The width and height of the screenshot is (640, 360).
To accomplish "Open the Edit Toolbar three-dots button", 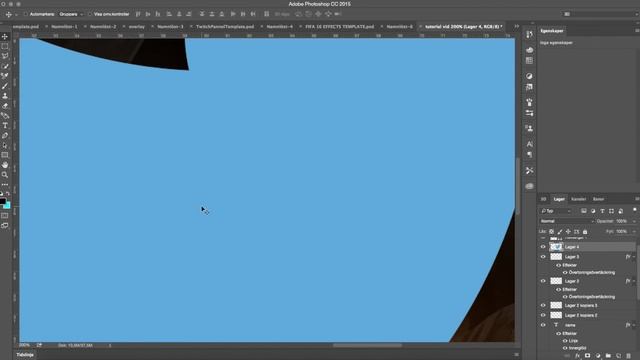I will (5, 184).
